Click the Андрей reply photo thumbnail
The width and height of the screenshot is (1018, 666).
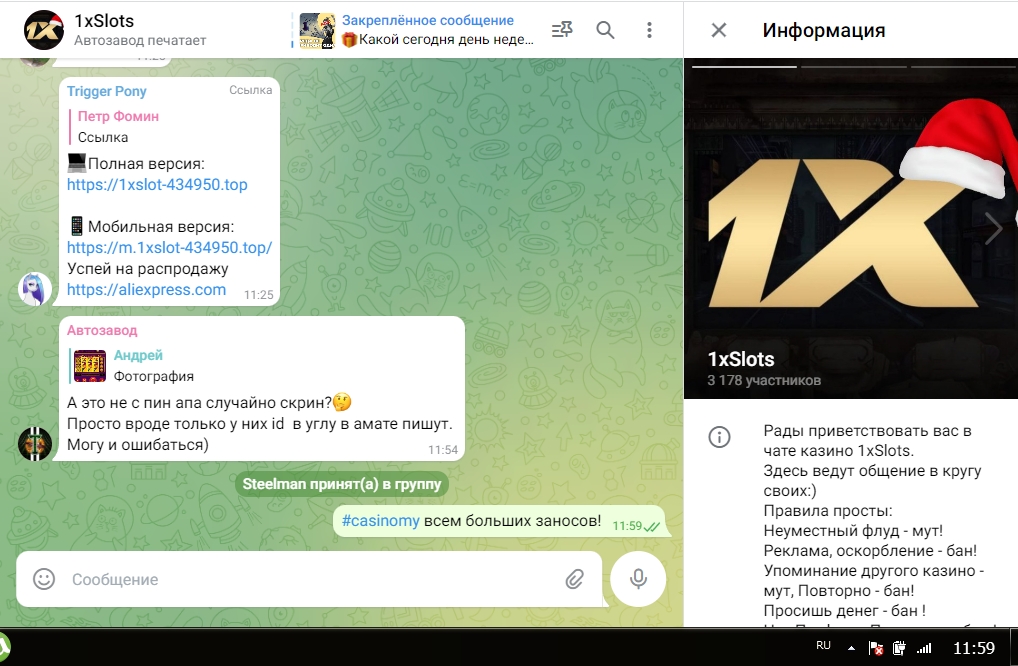(90, 365)
